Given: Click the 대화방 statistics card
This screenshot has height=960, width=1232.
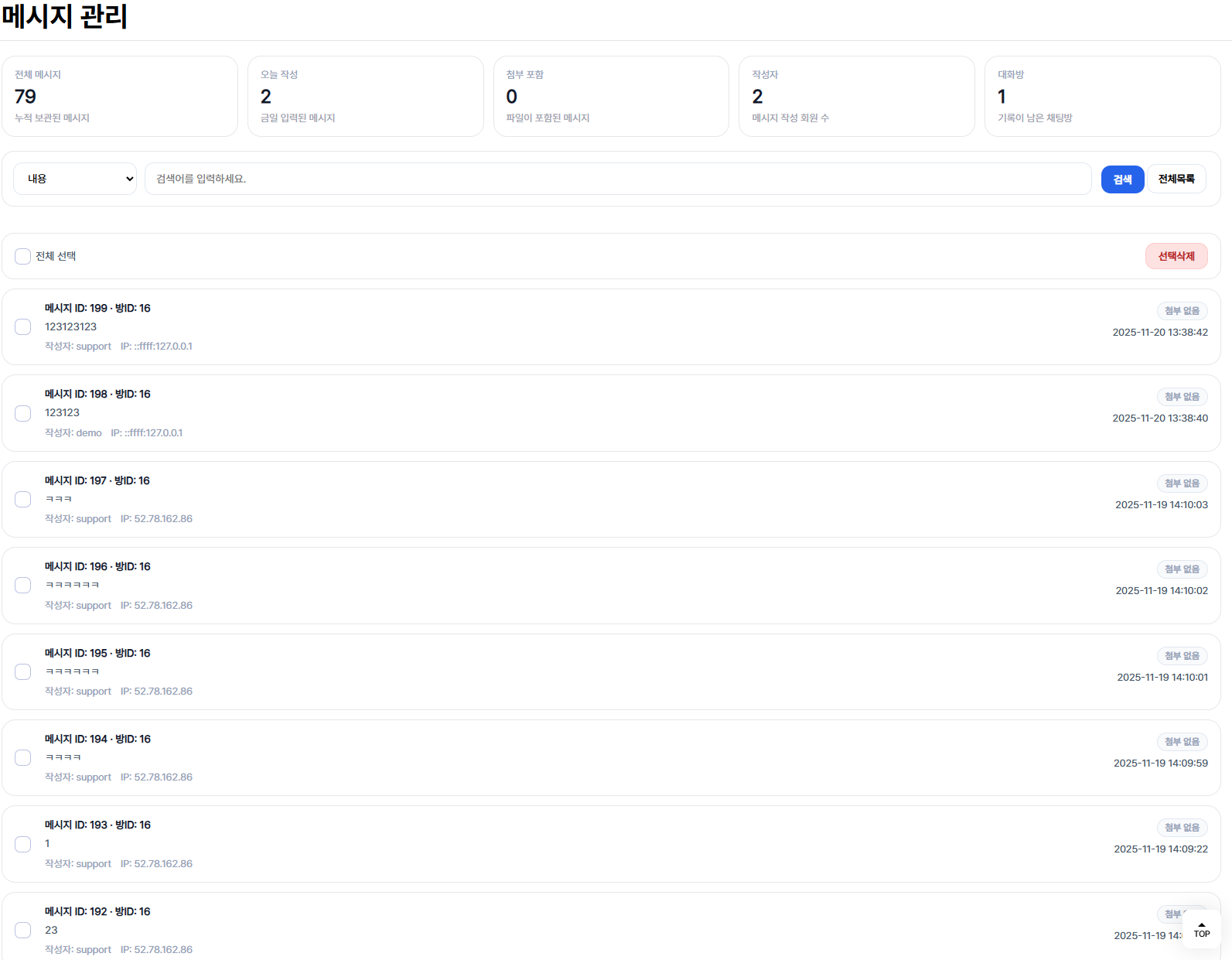Looking at the screenshot, I should click(1102, 96).
